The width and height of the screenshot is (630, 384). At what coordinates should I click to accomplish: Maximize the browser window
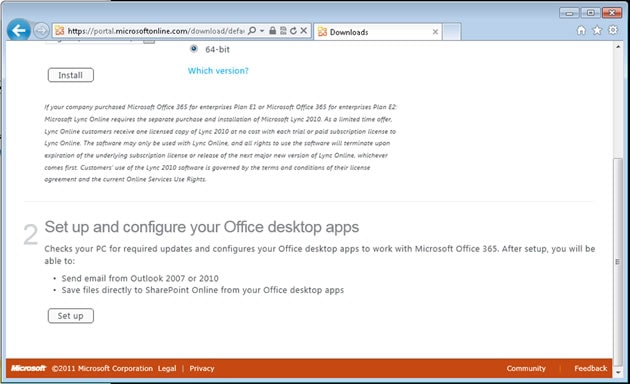tap(590, 13)
